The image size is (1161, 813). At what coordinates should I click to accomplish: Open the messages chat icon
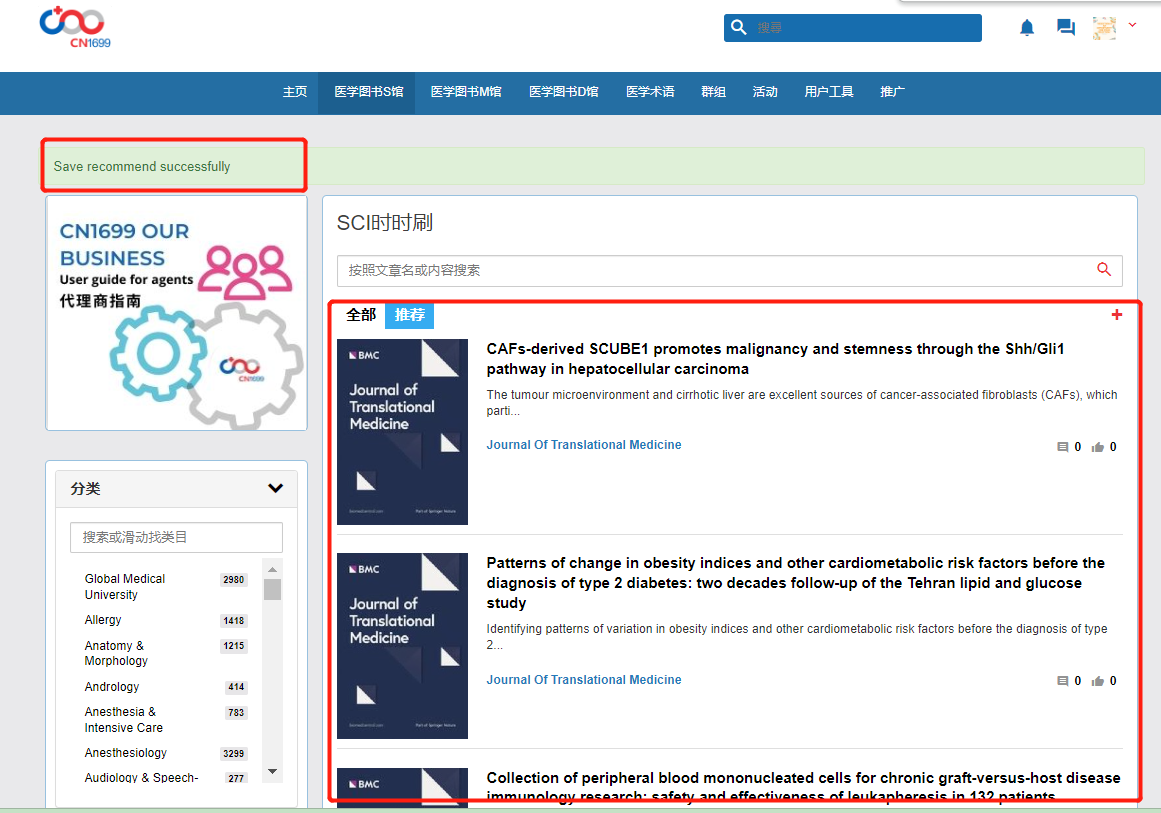click(x=1065, y=28)
